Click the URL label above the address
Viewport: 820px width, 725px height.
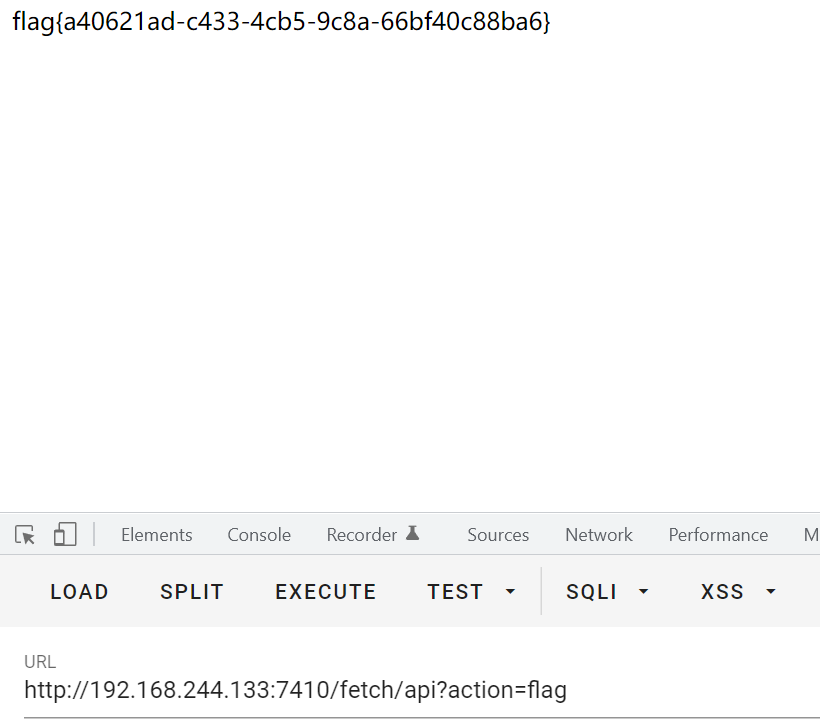pyautogui.click(x=40, y=662)
